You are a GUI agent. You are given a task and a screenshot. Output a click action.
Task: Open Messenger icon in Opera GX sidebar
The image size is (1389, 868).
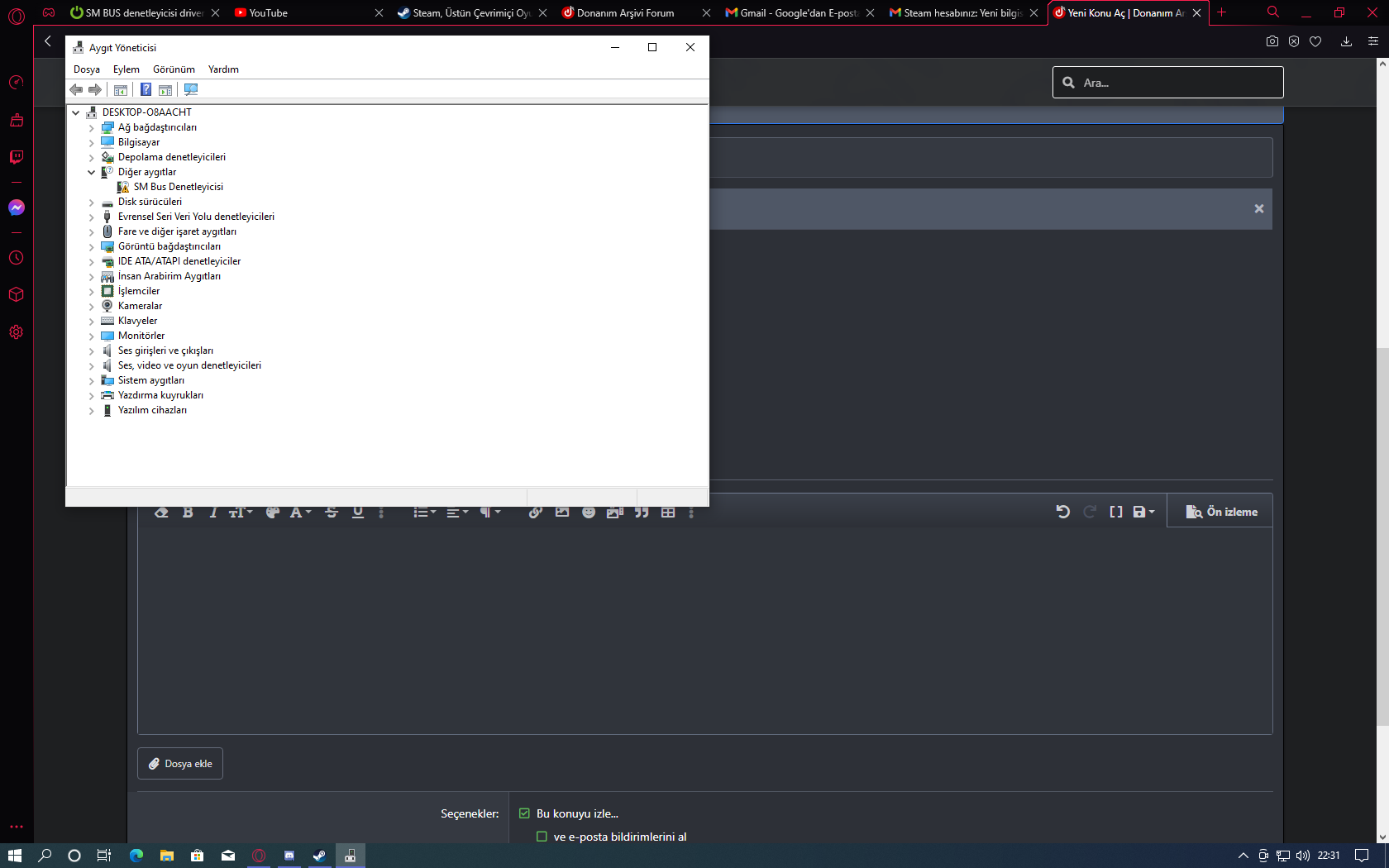click(17, 207)
